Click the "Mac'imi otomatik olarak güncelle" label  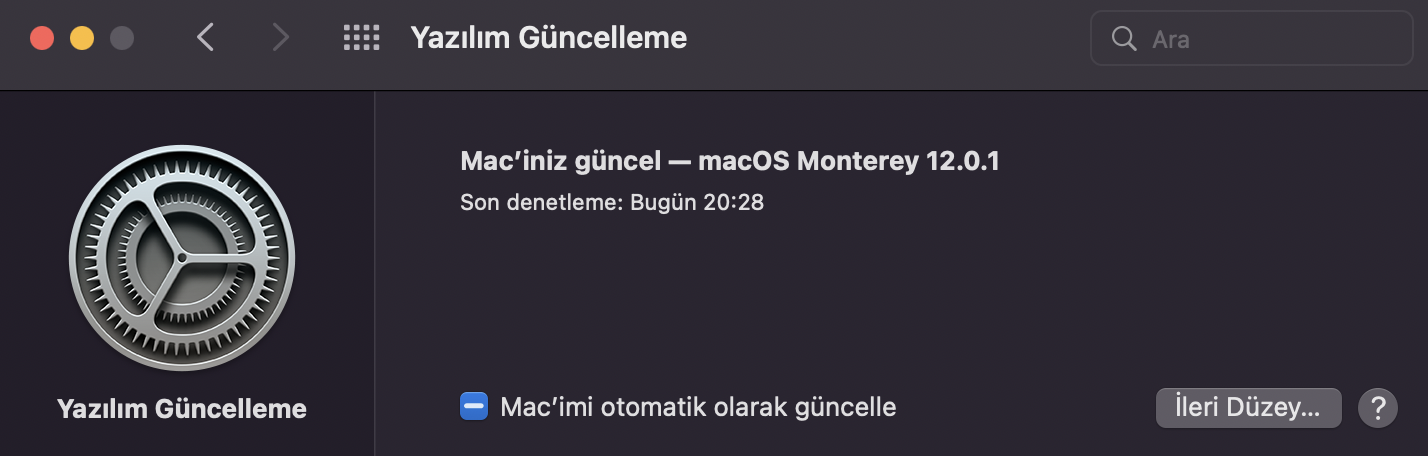tap(698, 407)
